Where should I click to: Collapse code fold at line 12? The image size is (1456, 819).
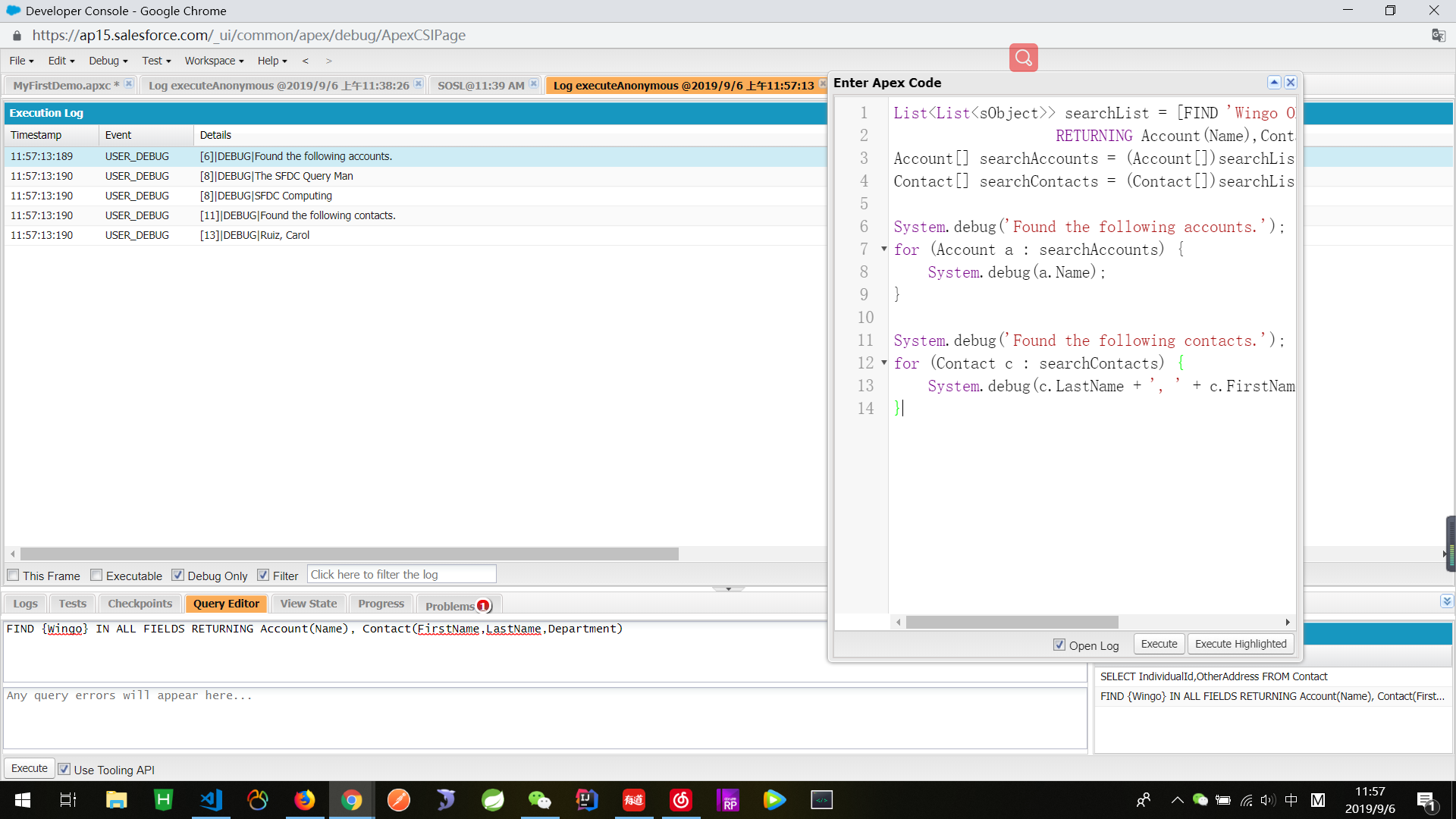coord(883,362)
